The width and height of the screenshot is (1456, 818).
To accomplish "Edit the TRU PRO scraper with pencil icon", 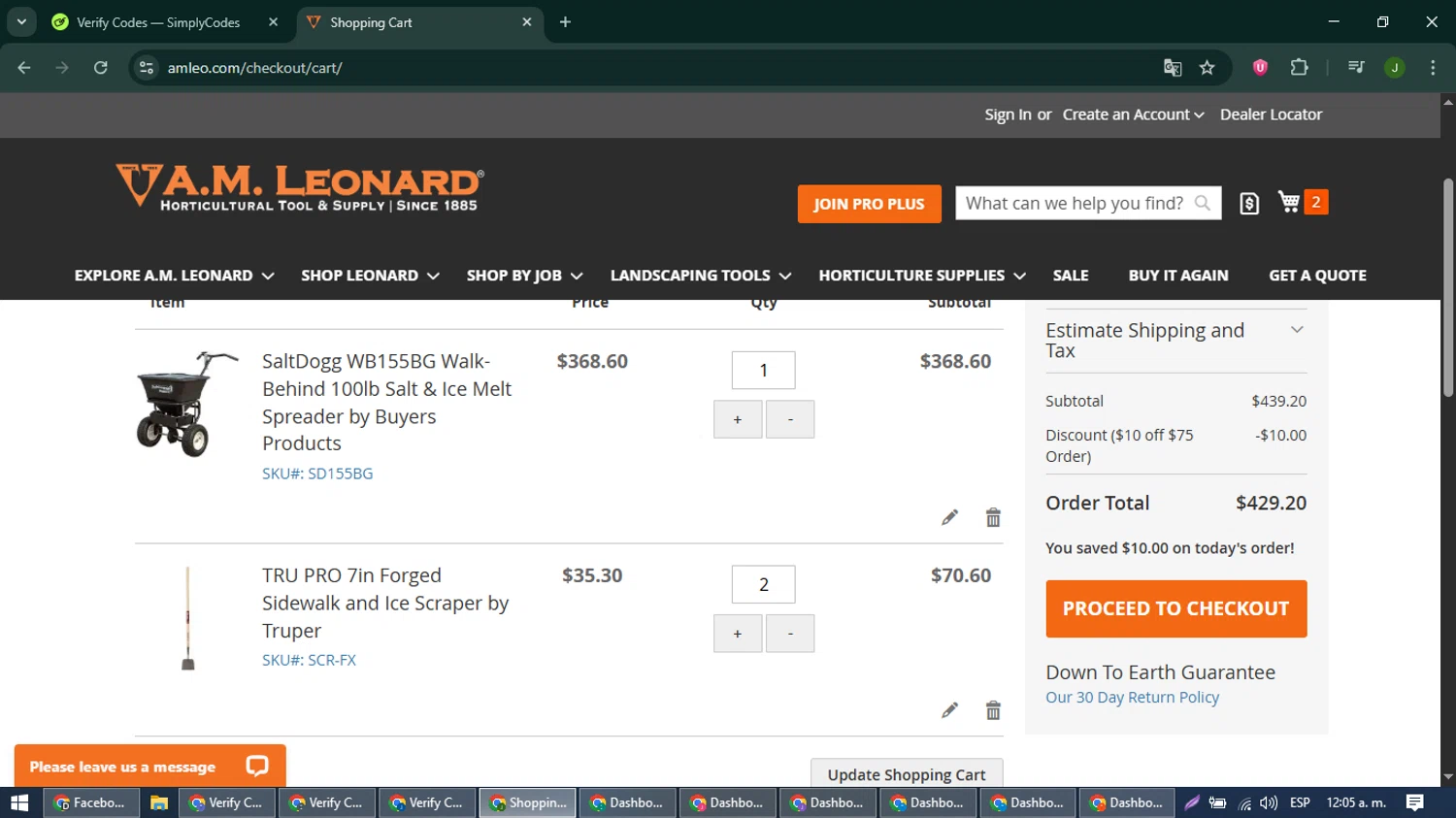I will click(x=949, y=710).
